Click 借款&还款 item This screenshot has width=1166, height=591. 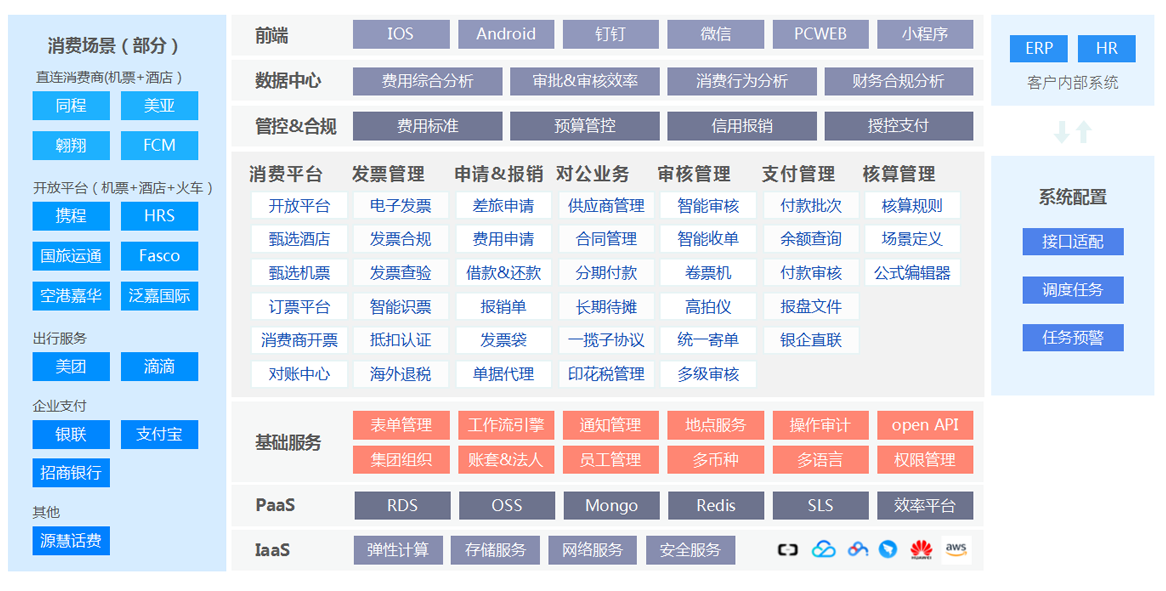503,273
